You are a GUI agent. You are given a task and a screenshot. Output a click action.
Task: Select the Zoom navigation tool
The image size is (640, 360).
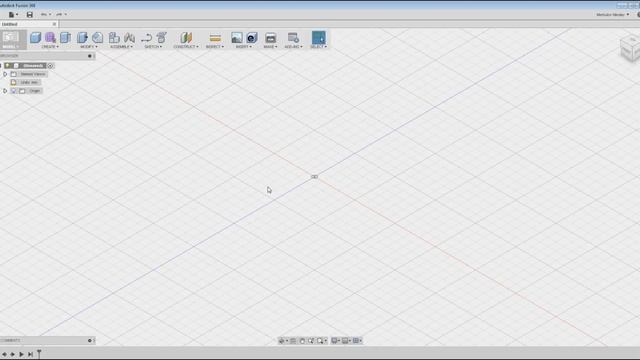(311, 340)
